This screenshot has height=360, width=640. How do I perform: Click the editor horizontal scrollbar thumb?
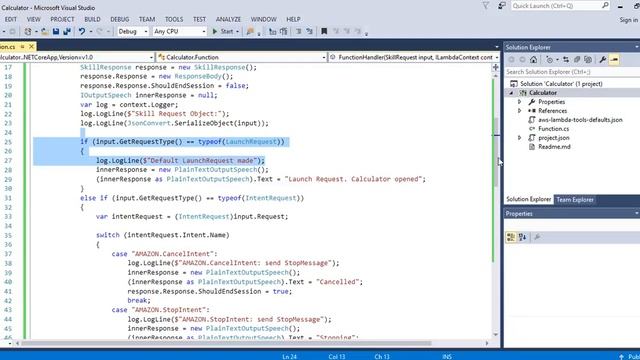[x=227, y=343]
